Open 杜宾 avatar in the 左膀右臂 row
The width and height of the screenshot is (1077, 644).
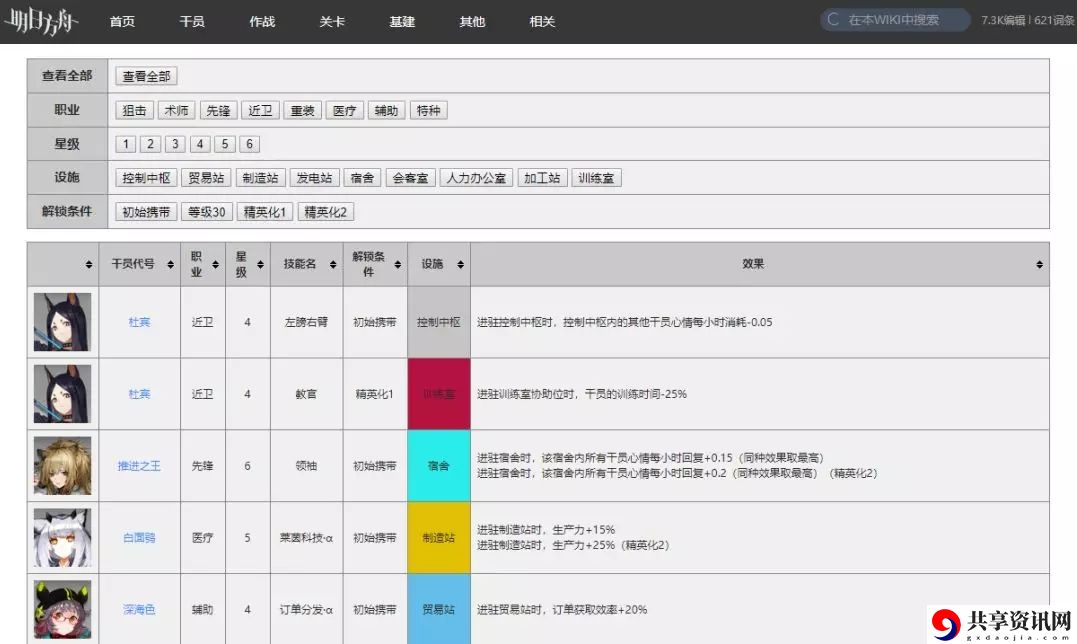click(x=63, y=322)
